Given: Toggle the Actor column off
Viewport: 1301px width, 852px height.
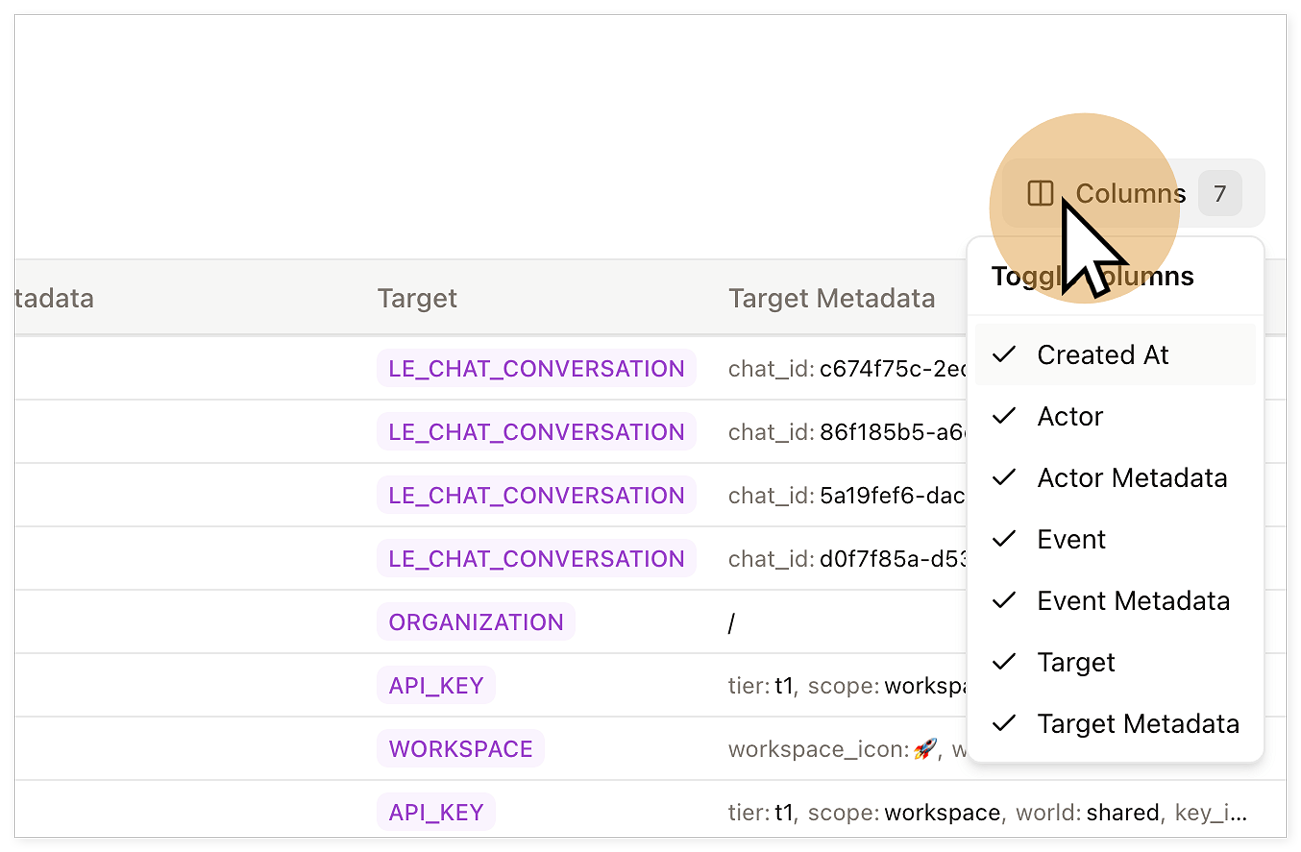Looking at the screenshot, I should (1115, 416).
